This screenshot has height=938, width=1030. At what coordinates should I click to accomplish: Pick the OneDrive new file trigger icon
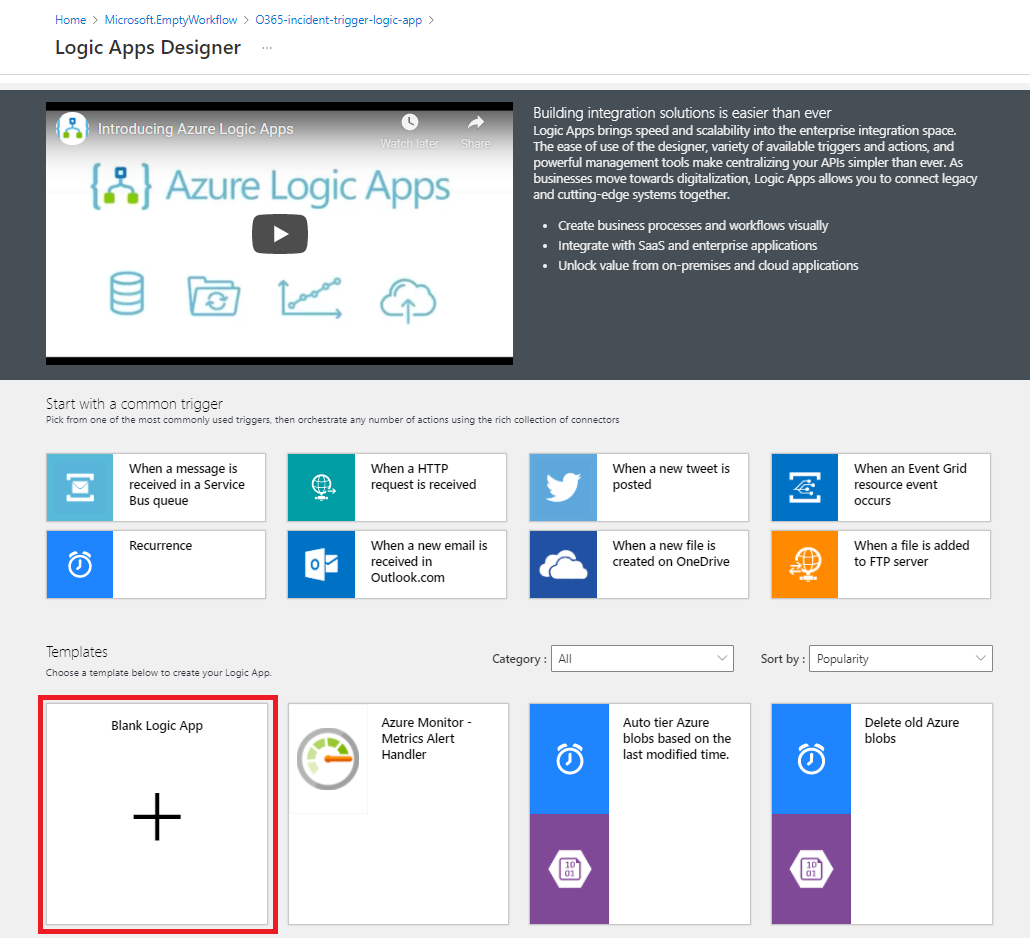click(x=563, y=564)
